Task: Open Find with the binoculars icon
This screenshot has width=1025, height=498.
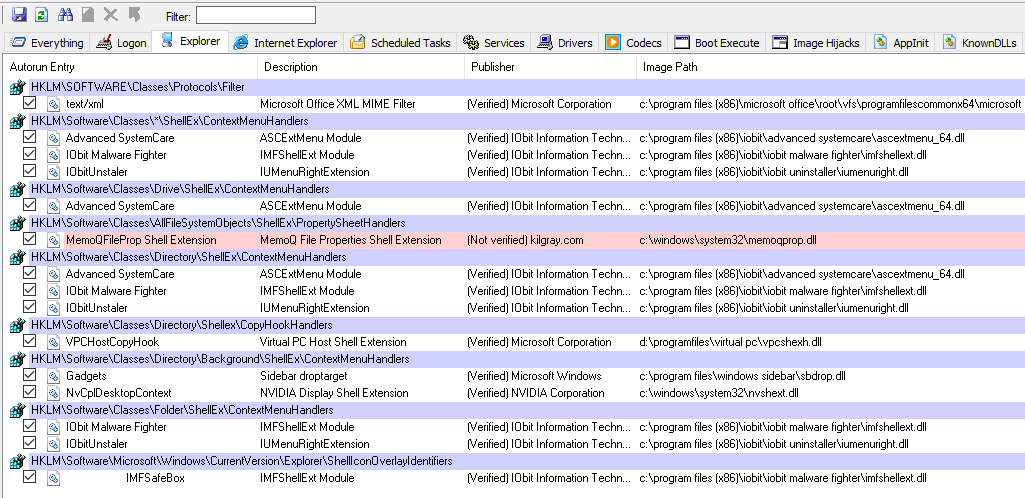Action: 66,15
